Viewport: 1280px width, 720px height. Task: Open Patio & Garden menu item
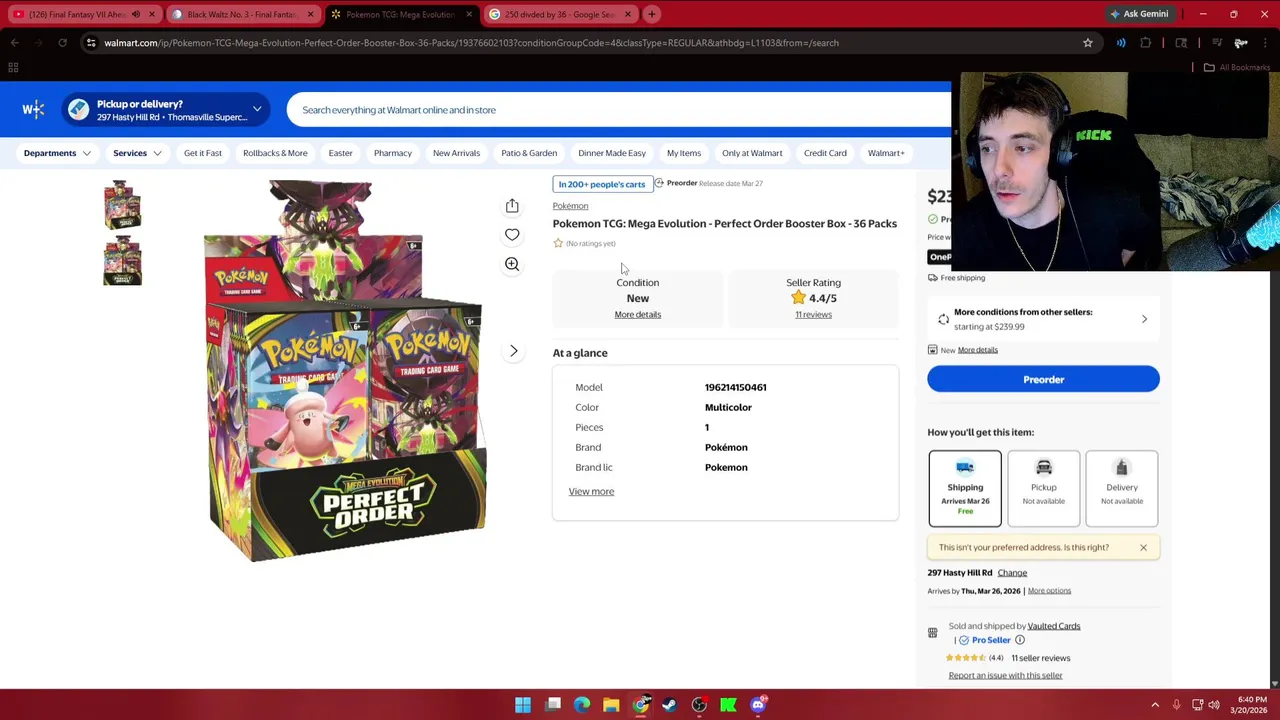pyautogui.click(x=529, y=153)
